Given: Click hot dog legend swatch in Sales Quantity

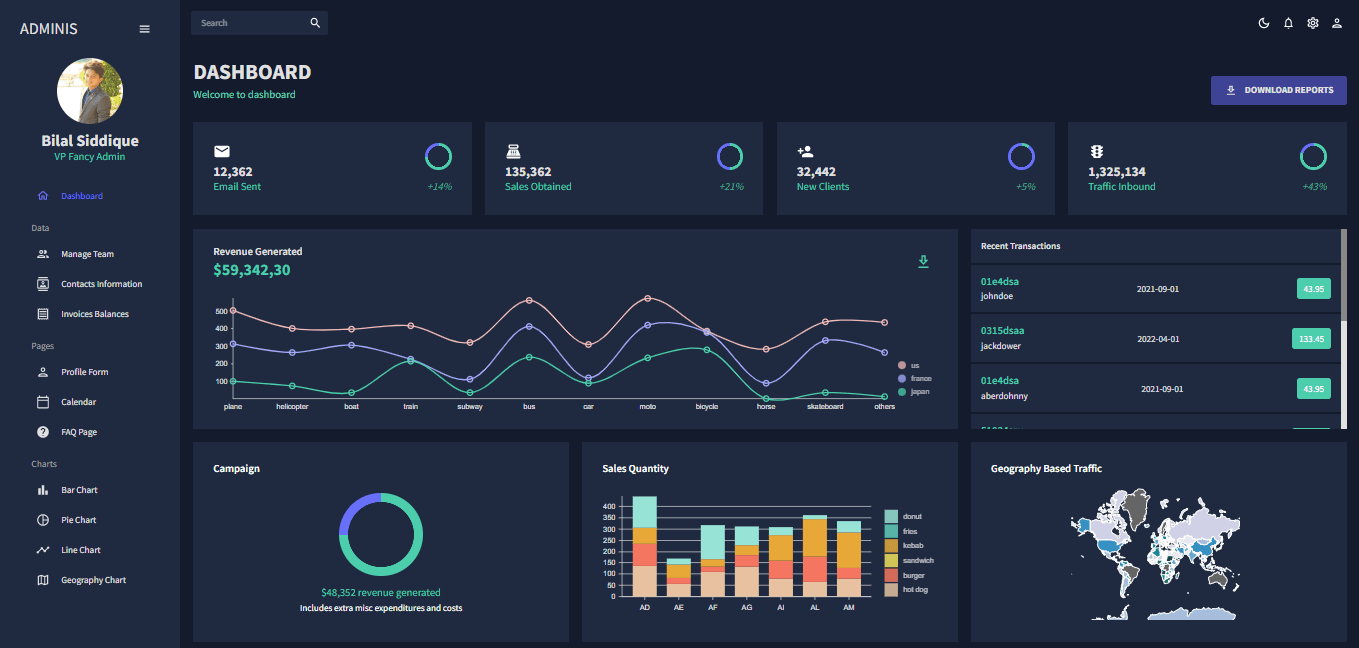Looking at the screenshot, I should point(891,590).
